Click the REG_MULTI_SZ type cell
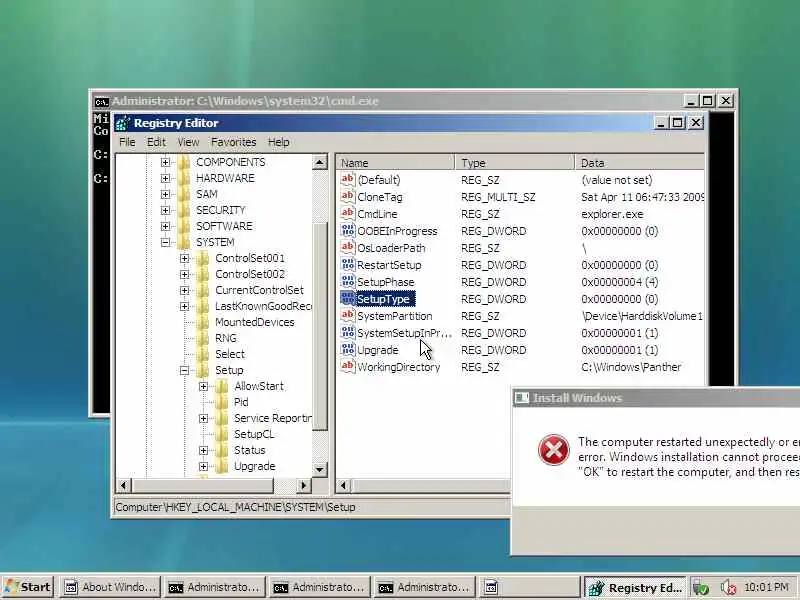 point(498,197)
